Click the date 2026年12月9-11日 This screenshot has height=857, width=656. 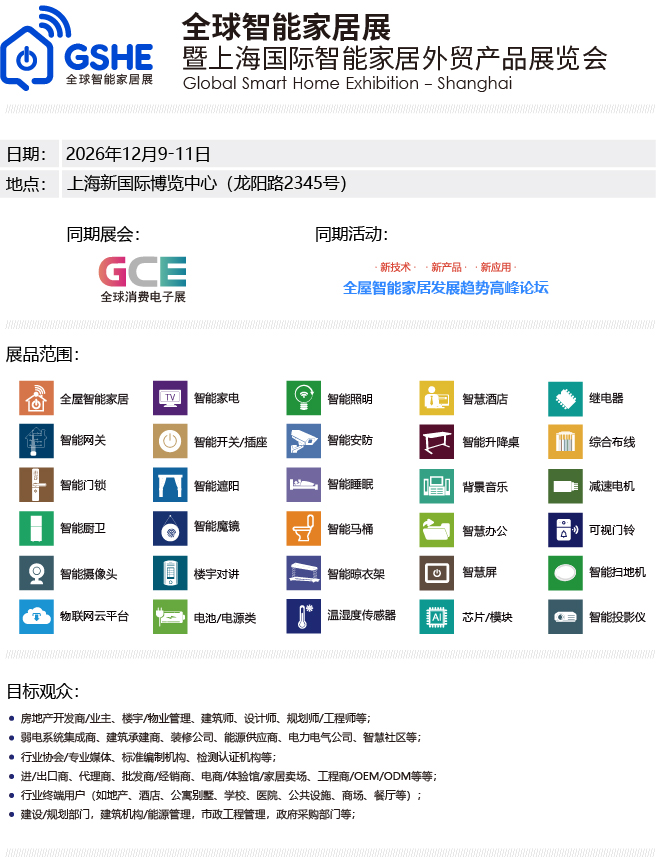coord(138,154)
